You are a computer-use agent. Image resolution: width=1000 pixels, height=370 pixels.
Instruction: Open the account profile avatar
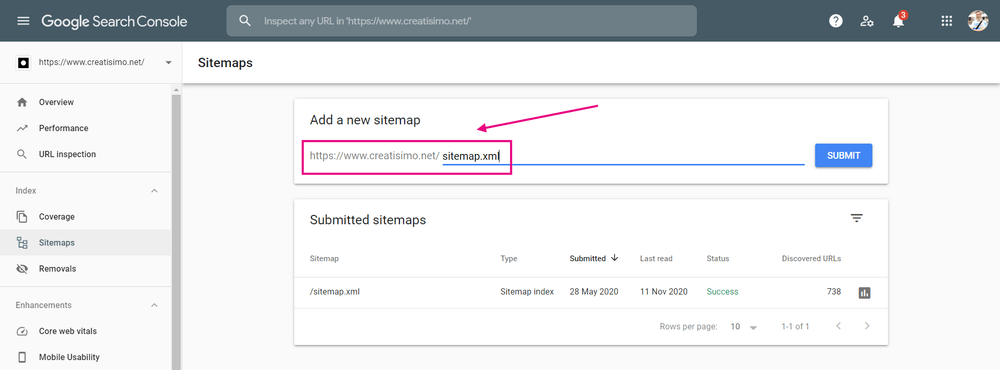(x=978, y=21)
